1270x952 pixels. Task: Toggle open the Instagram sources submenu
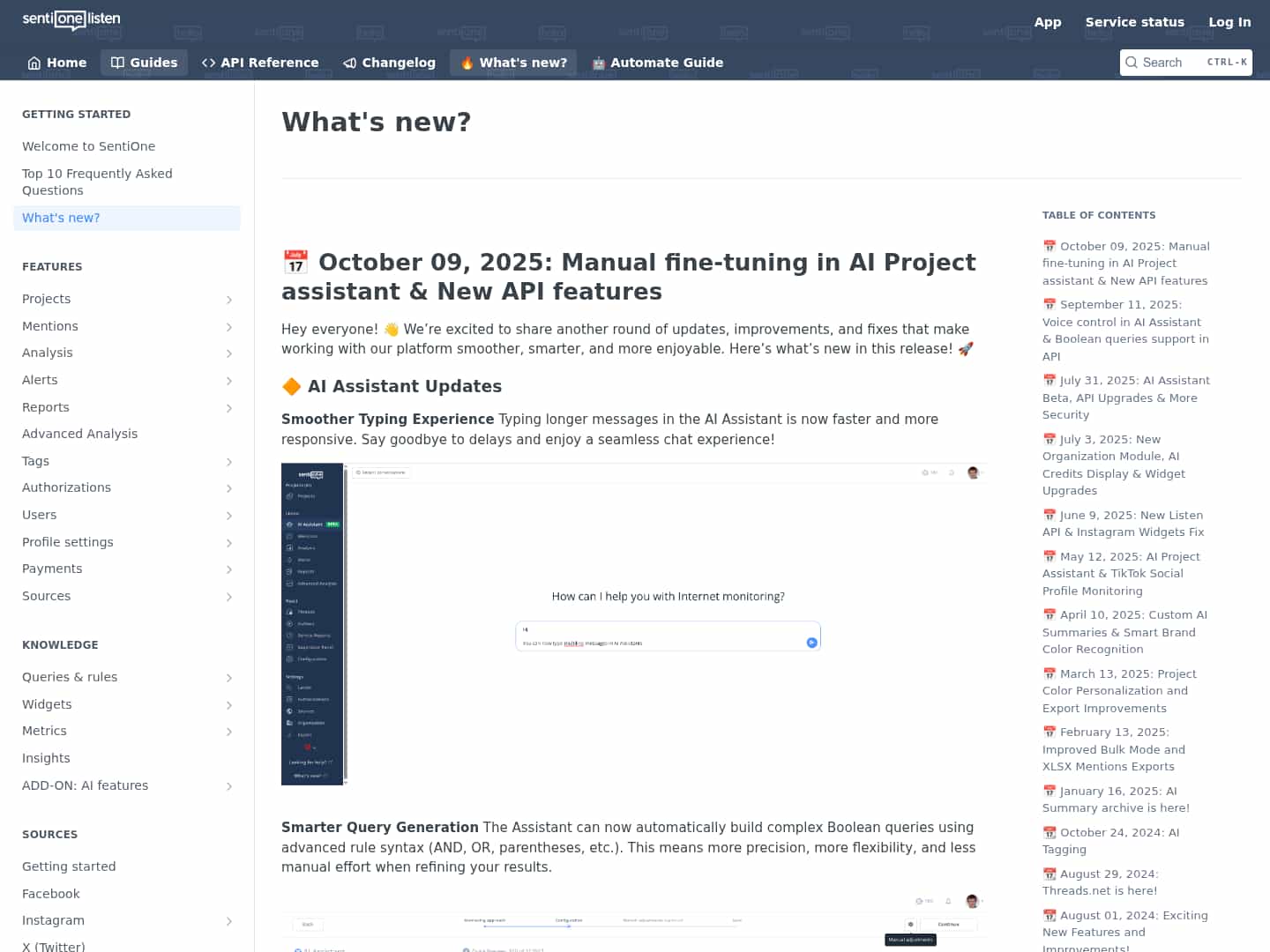(x=229, y=921)
